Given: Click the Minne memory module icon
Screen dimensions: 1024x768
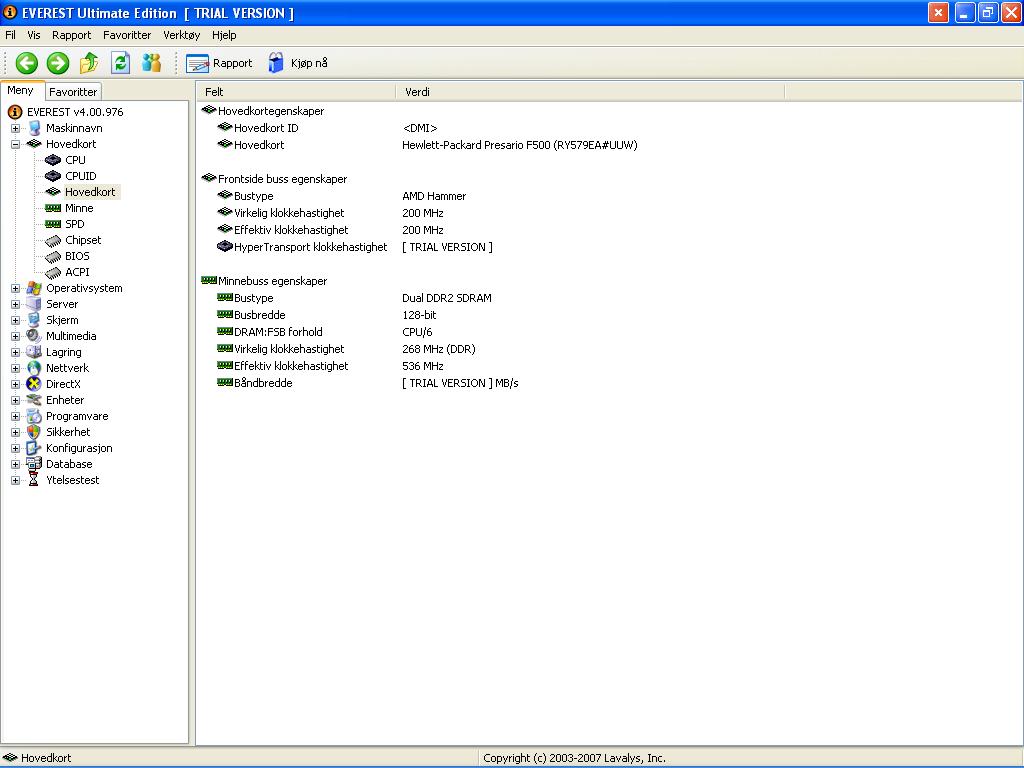Looking at the screenshot, I should [53, 208].
